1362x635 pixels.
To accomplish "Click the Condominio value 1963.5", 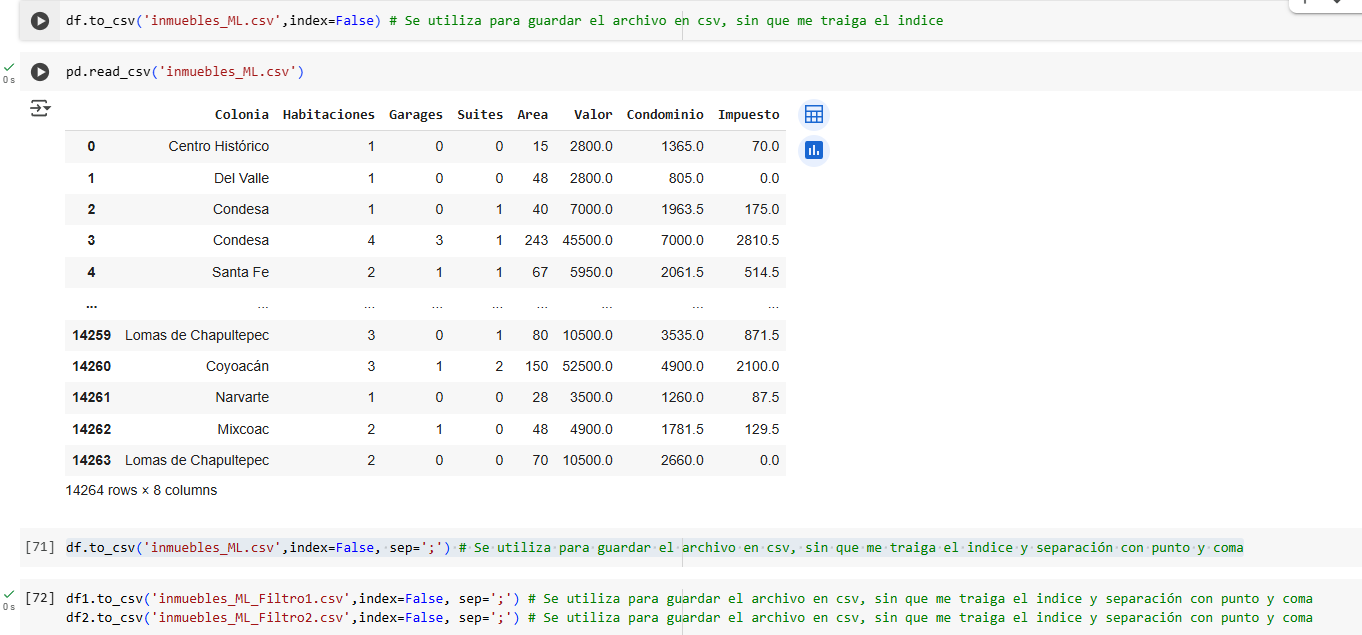I will [682, 209].
